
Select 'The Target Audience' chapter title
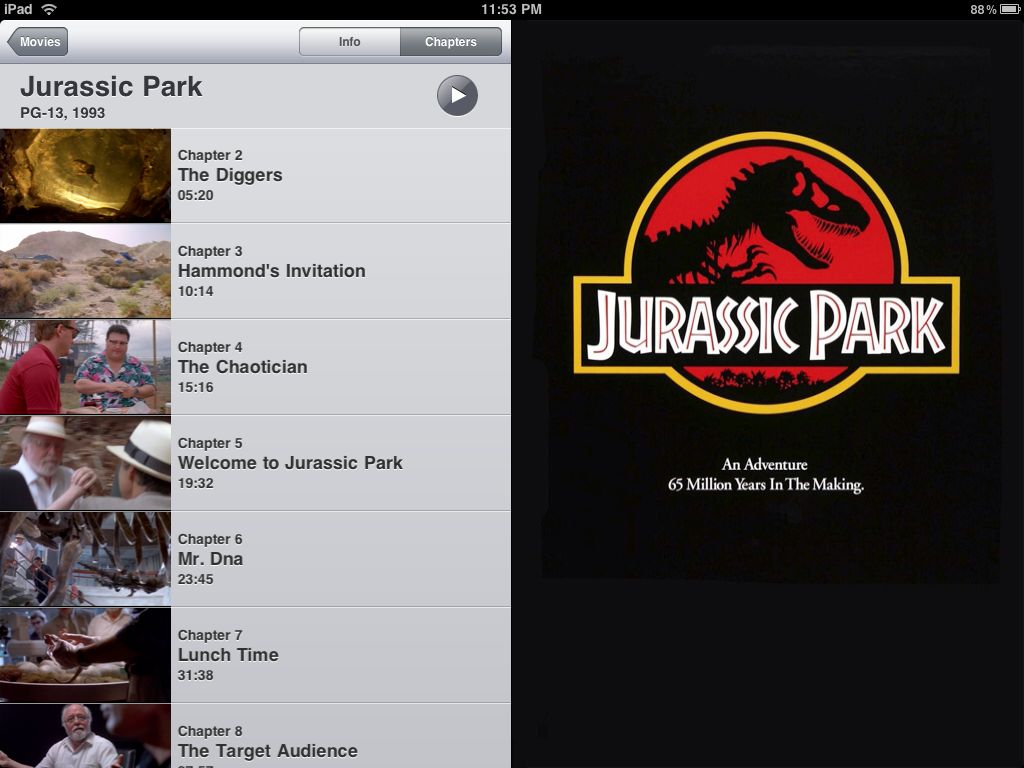[x=268, y=751]
